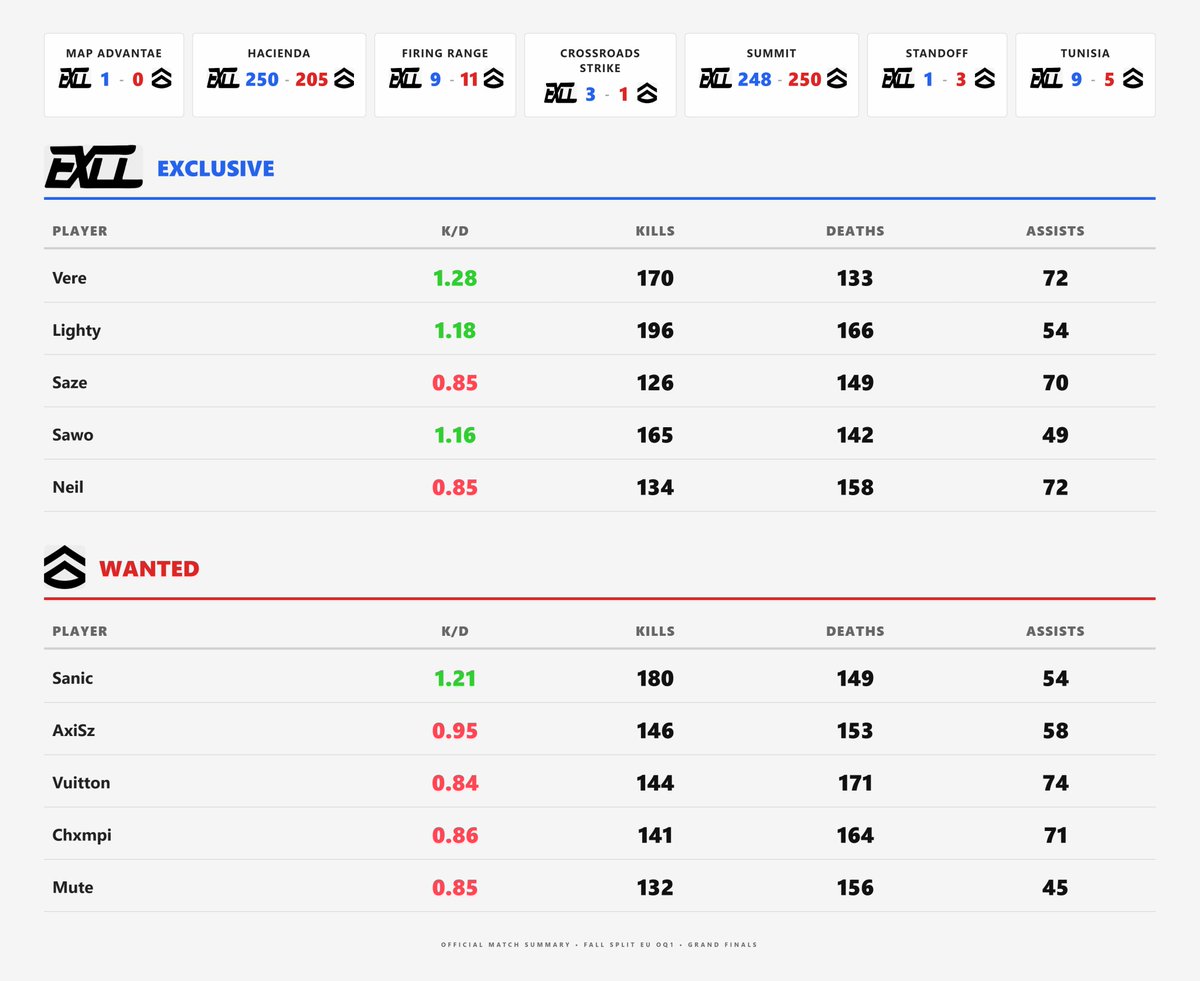Screen dimensions: 1200x981
Task: Select player name Saze
Action: tap(69, 382)
